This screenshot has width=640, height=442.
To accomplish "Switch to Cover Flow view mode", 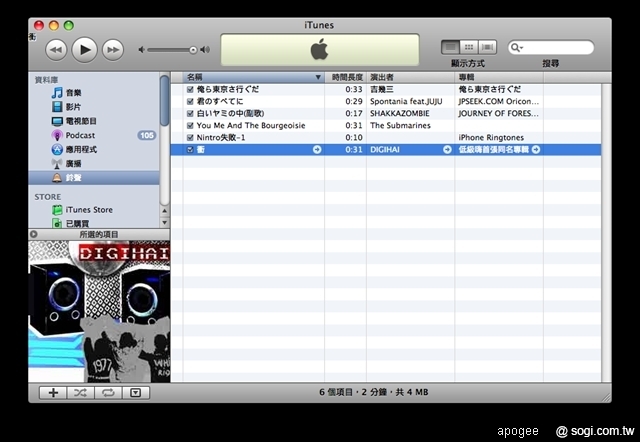I will [x=487, y=47].
